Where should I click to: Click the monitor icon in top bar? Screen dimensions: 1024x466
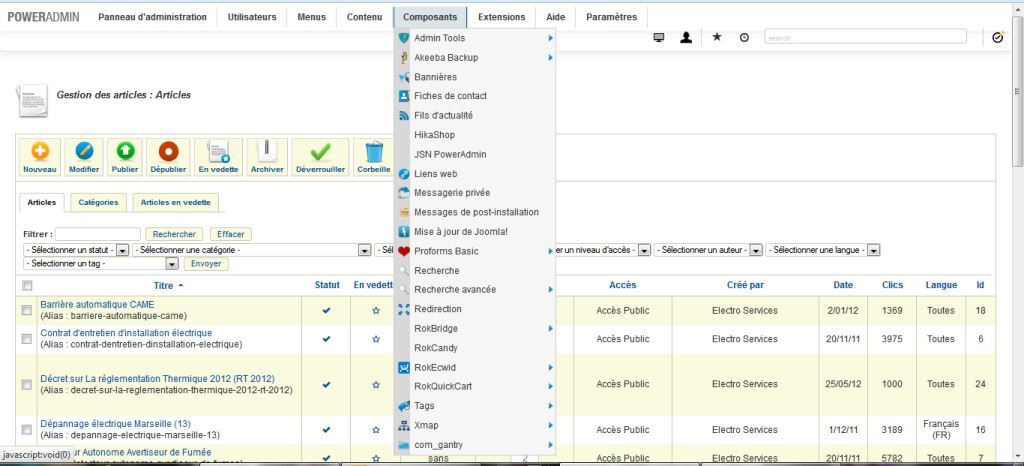coord(659,38)
